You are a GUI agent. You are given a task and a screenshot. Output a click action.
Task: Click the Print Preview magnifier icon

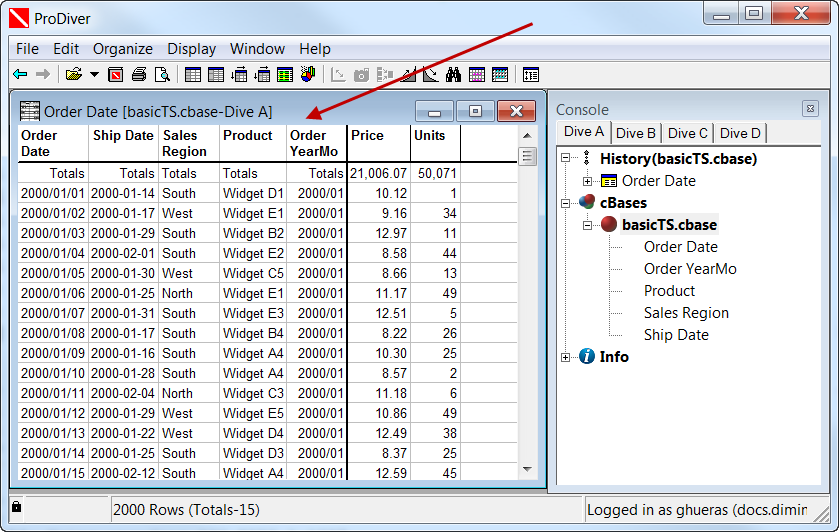pyautogui.click(x=162, y=74)
